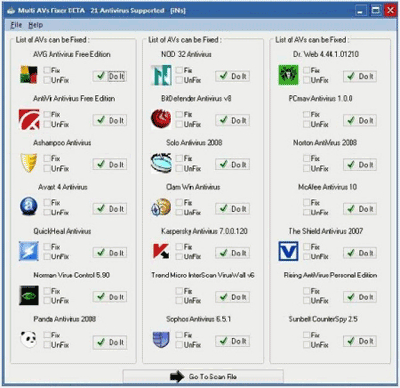Click Do It for Norton AntiVirus 2008
This screenshot has height=388, width=400.
[x=360, y=165]
